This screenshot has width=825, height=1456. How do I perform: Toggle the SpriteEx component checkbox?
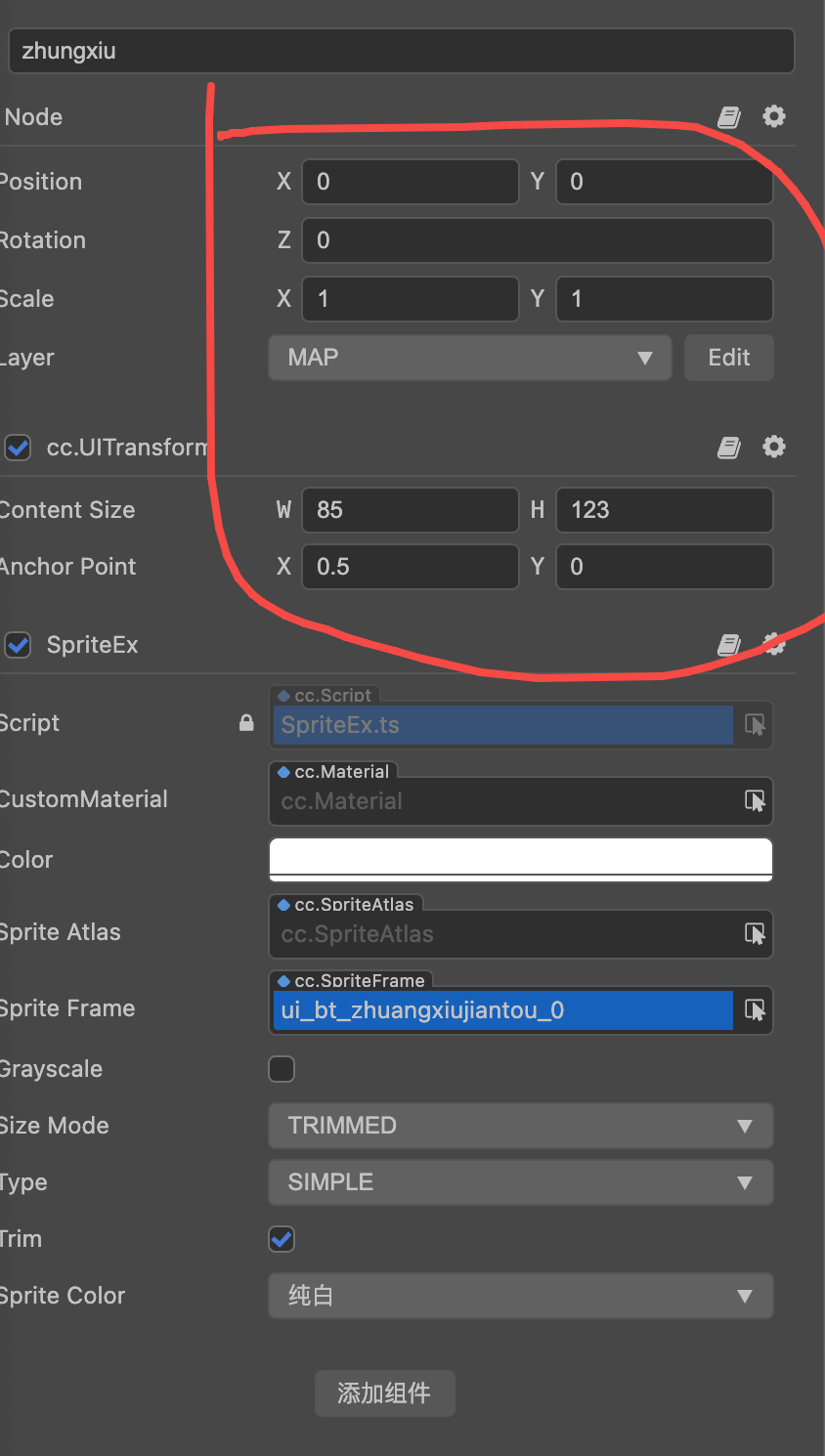tap(18, 645)
